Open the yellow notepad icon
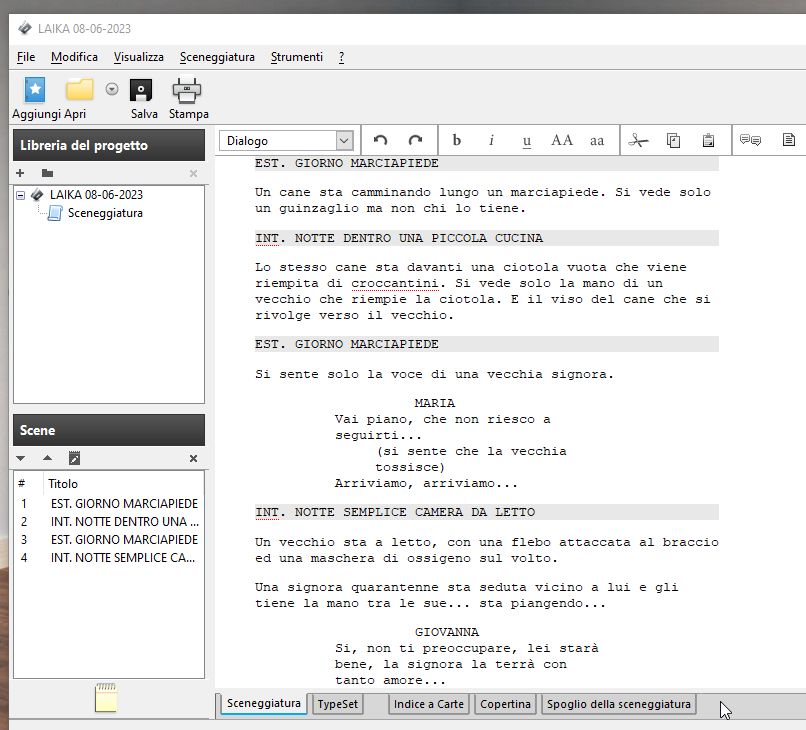The image size is (806, 730). pyautogui.click(x=106, y=698)
